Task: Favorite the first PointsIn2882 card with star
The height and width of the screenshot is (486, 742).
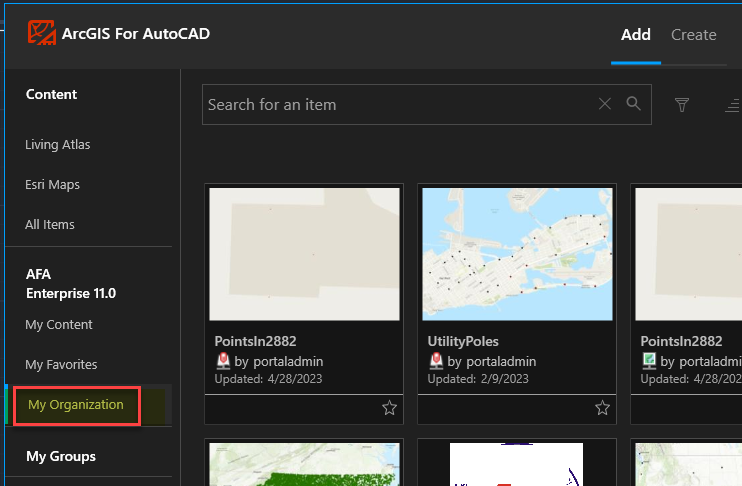Action: pyautogui.click(x=389, y=408)
